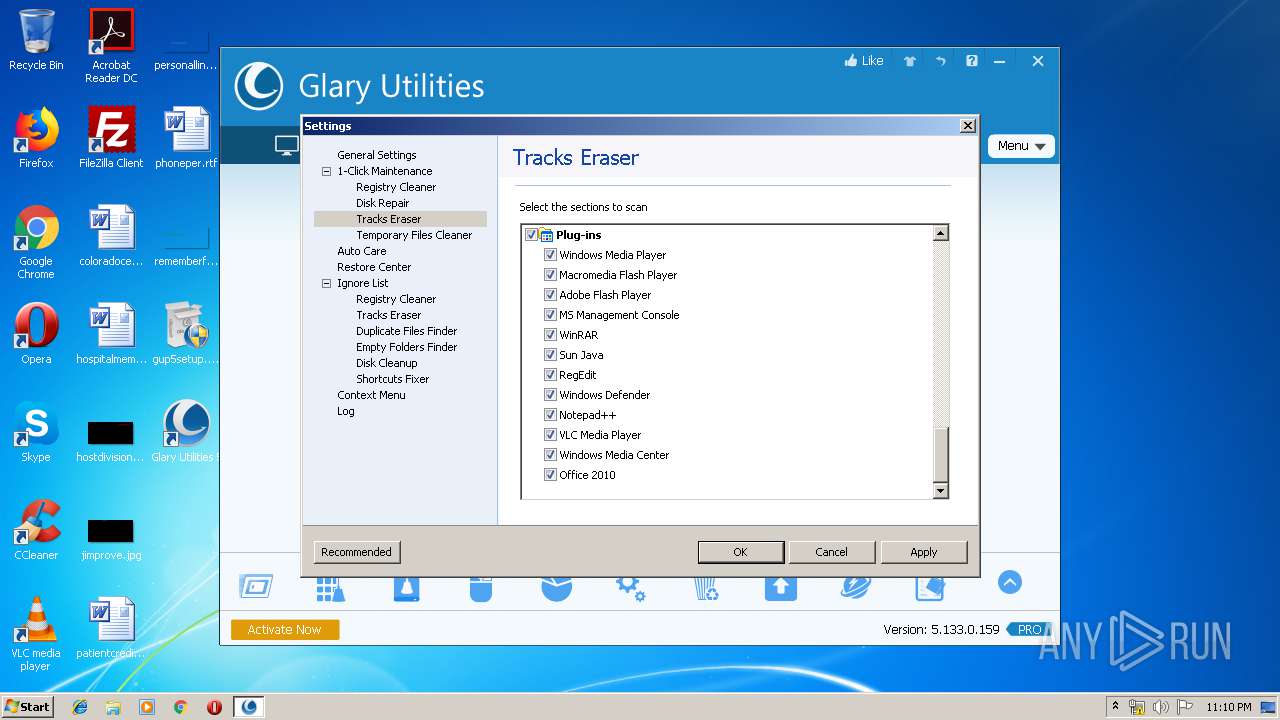Toggle Sun Java checkbox
Viewport: 1280px width, 720px height.
(550, 355)
